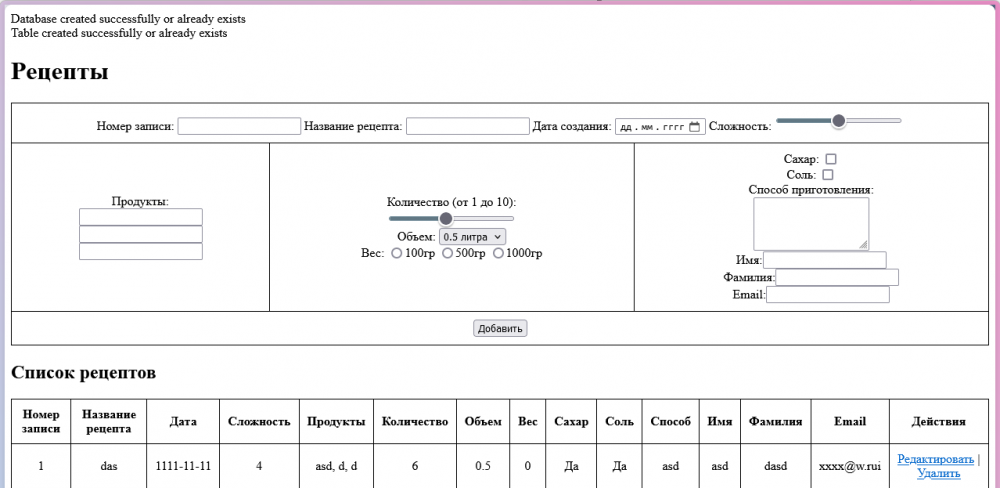Click the Дата создания date field
This screenshot has width=1000, height=488.
tap(650, 127)
